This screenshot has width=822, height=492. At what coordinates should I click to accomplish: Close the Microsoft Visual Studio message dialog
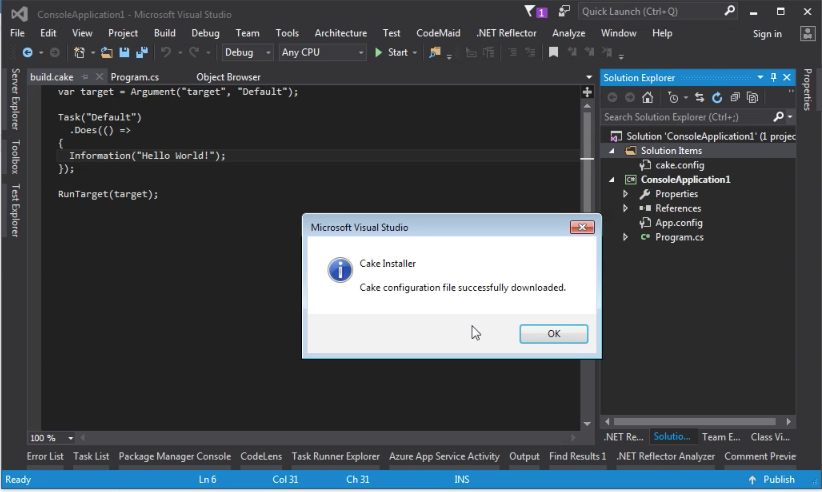coord(582,227)
